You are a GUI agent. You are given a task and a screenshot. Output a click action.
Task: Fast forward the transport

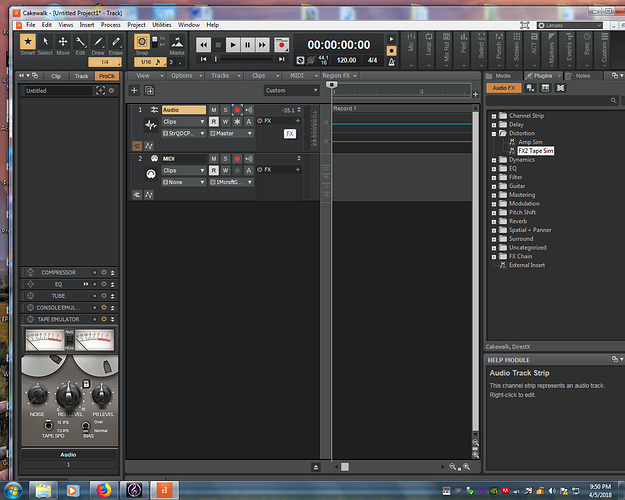(262, 45)
